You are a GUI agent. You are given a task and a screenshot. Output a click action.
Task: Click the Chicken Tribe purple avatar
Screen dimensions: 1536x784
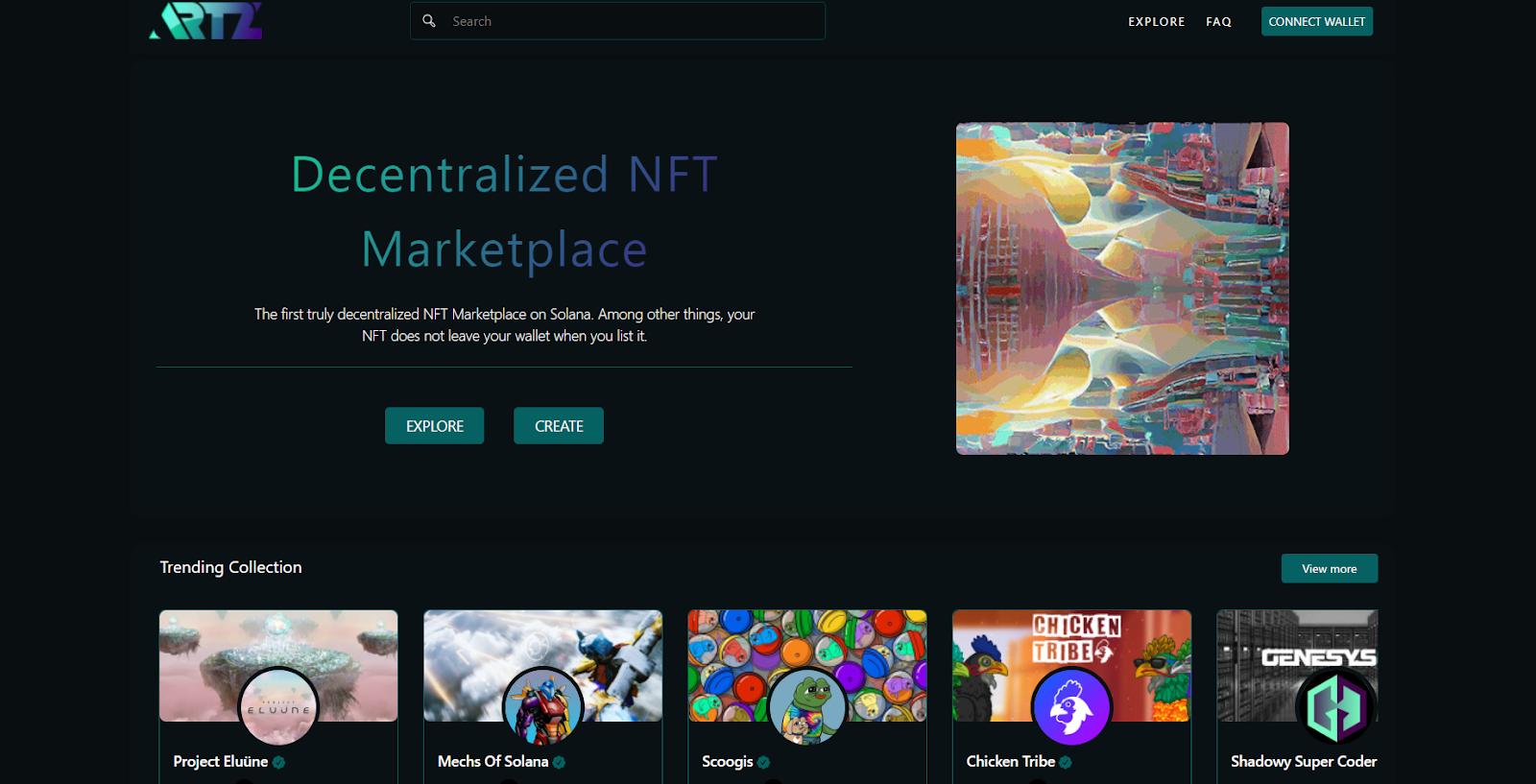pos(1071,707)
